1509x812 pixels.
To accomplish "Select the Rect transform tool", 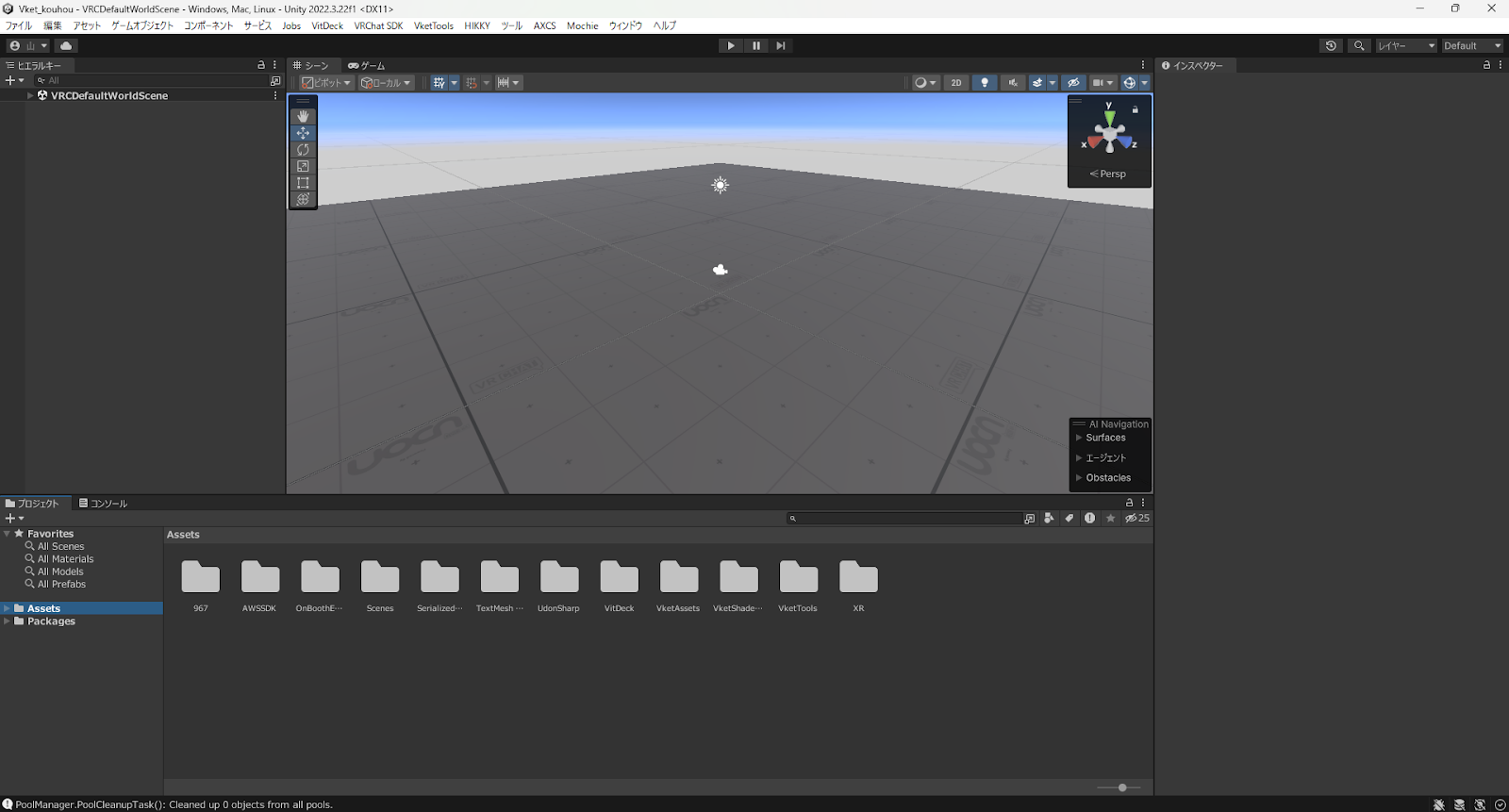I will (x=303, y=183).
